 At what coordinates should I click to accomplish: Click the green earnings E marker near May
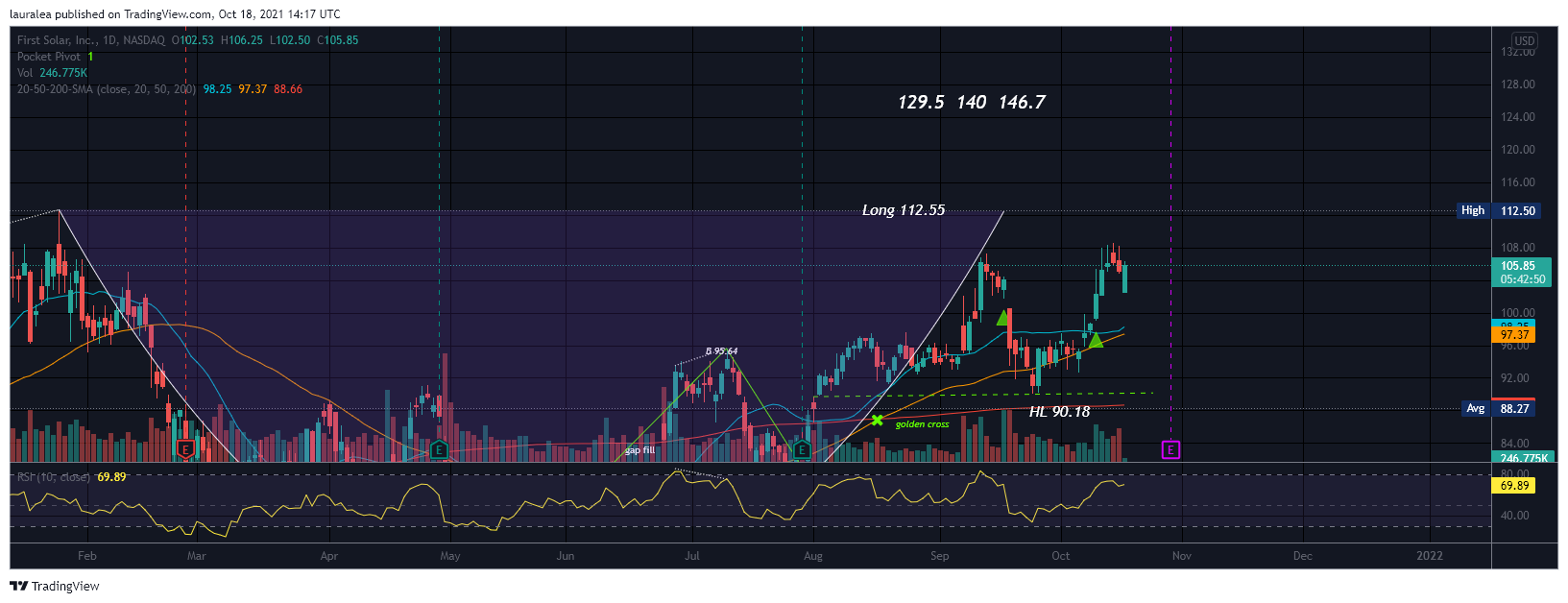439,449
